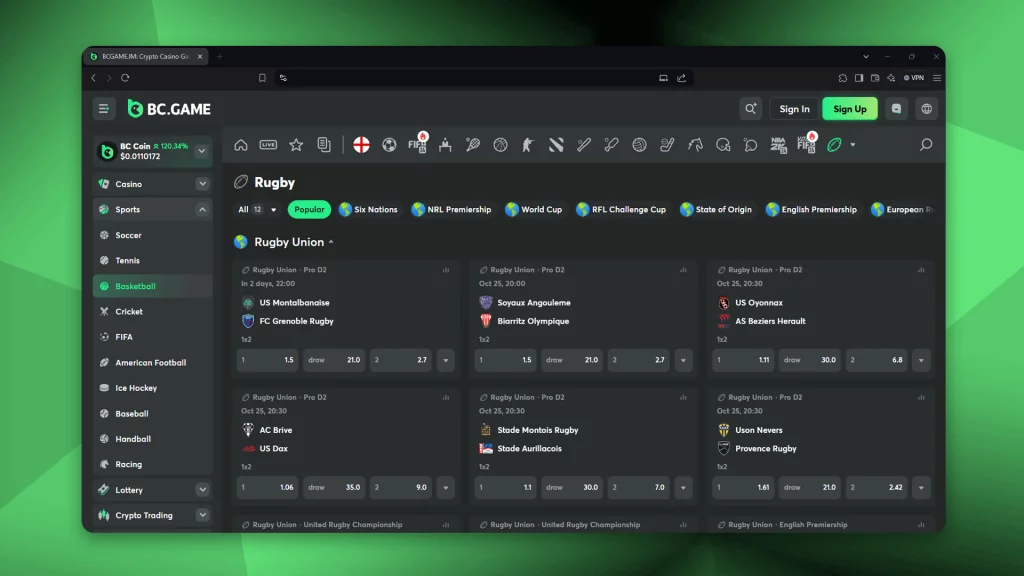
Task: Click the BC.GAME logo
Action: pyautogui.click(x=169, y=109)
